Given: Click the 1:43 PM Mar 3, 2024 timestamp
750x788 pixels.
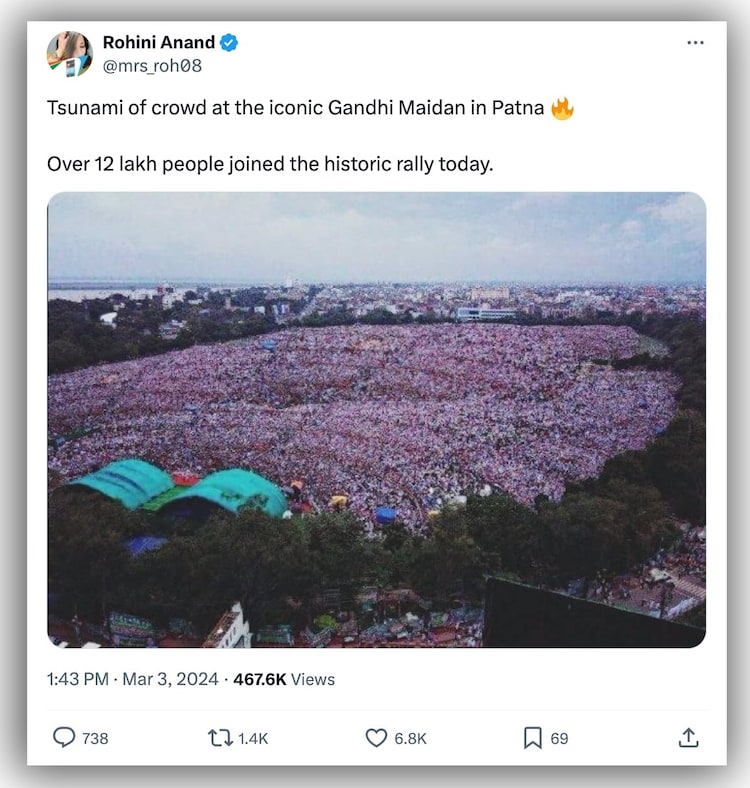Looking at the screenshot, I should [133, 680].
